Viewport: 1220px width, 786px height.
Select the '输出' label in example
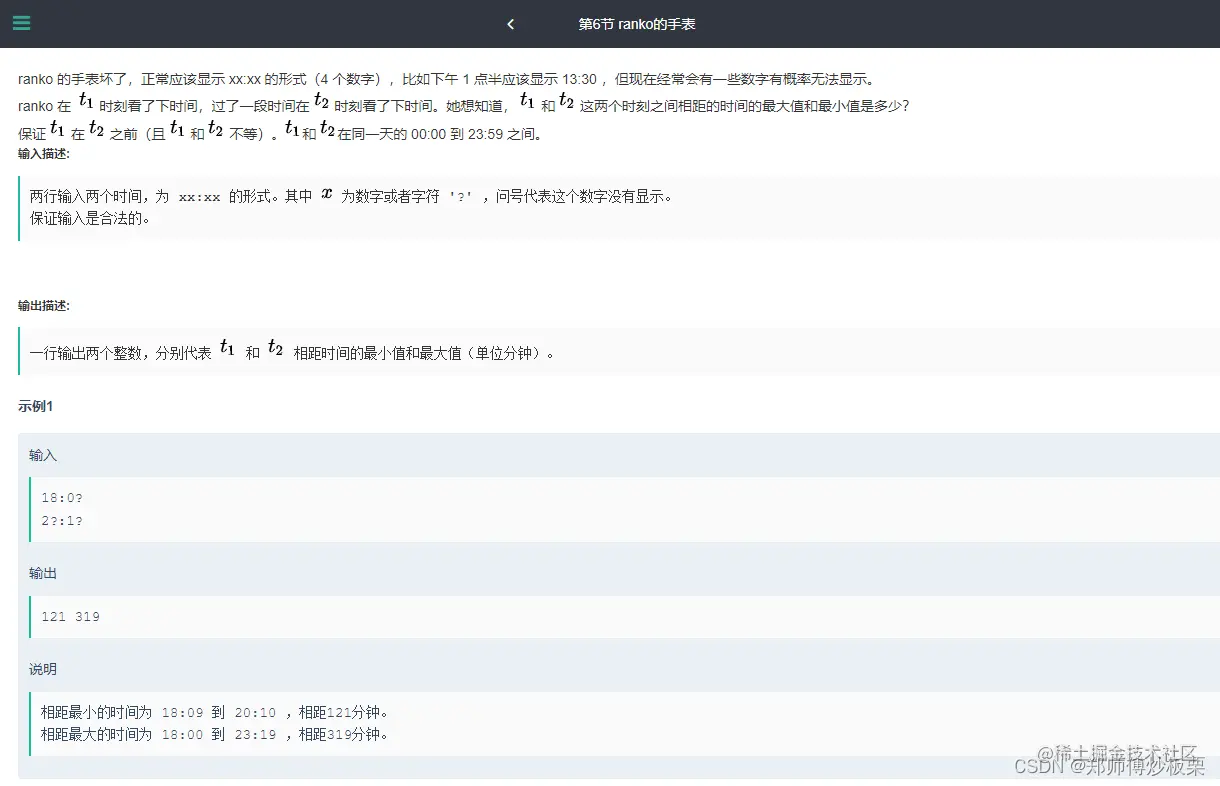[43, 573]
